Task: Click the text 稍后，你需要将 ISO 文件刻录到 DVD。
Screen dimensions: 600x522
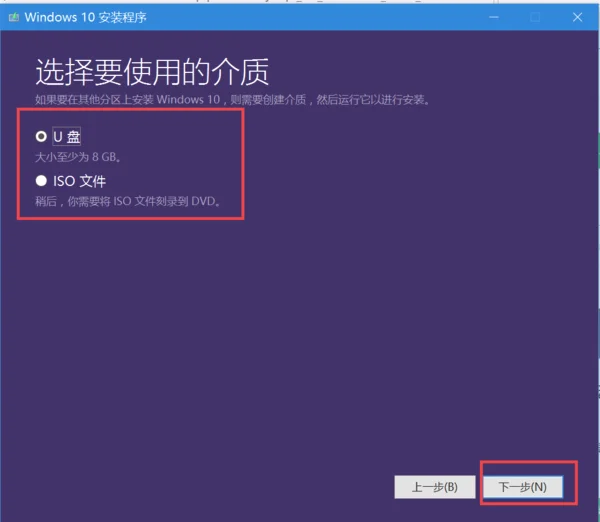Action: 128,201
